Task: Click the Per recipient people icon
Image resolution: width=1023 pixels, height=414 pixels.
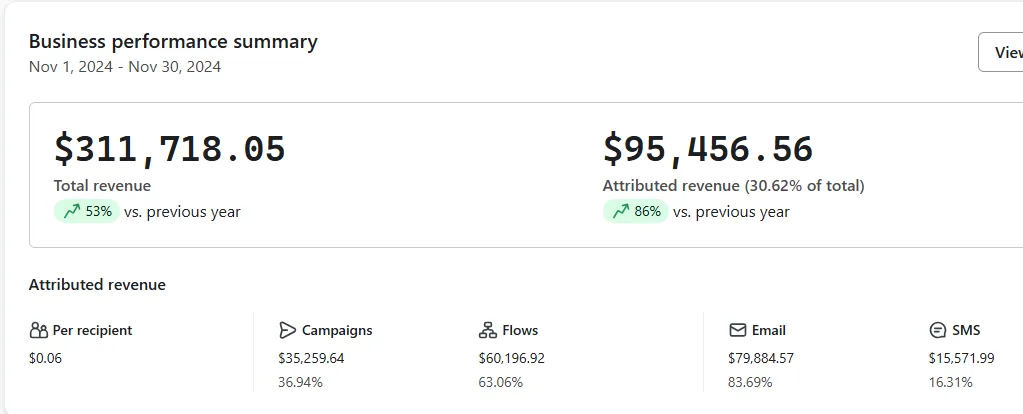Action: click(x=39, y=330)
